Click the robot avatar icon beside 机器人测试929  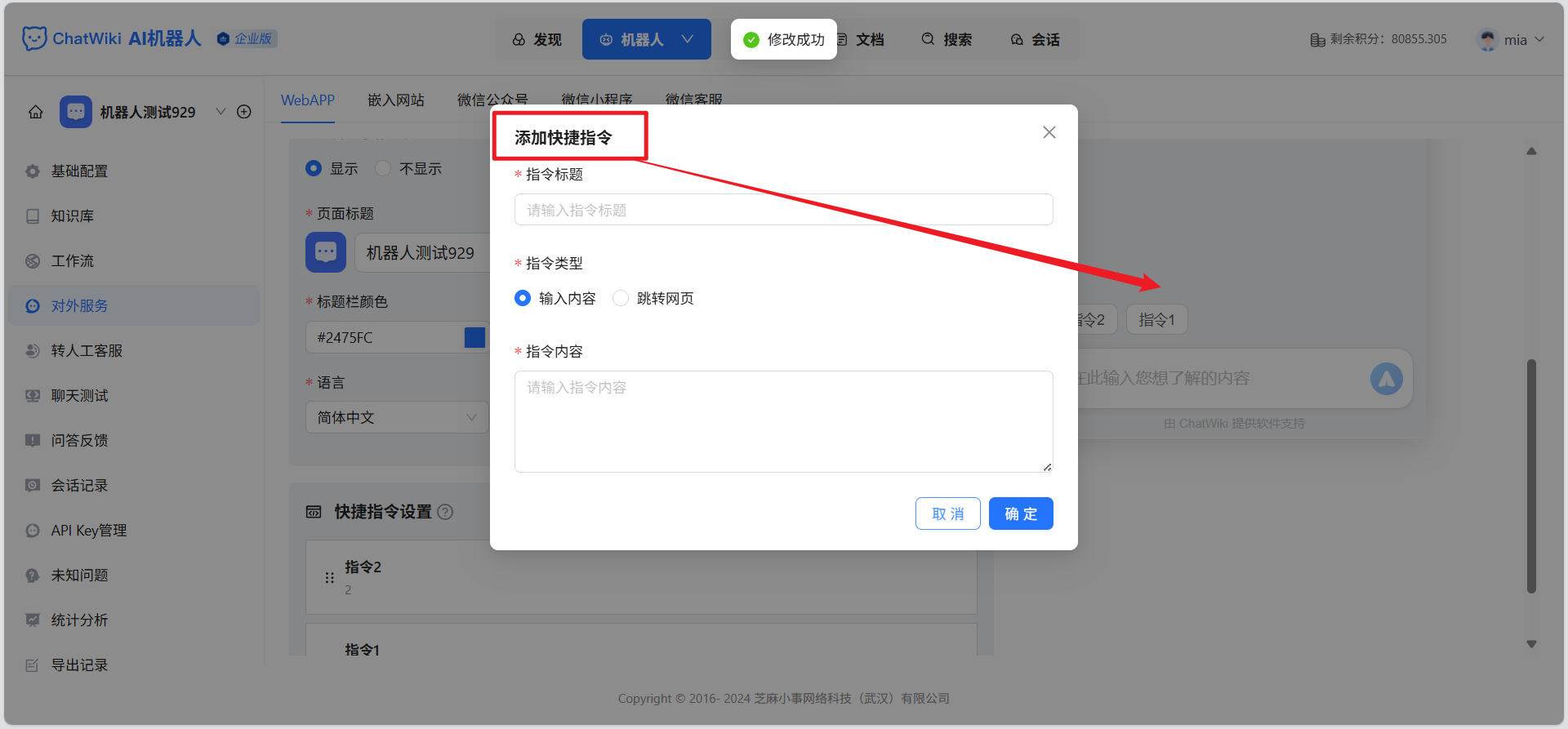(x=76, y=112)
